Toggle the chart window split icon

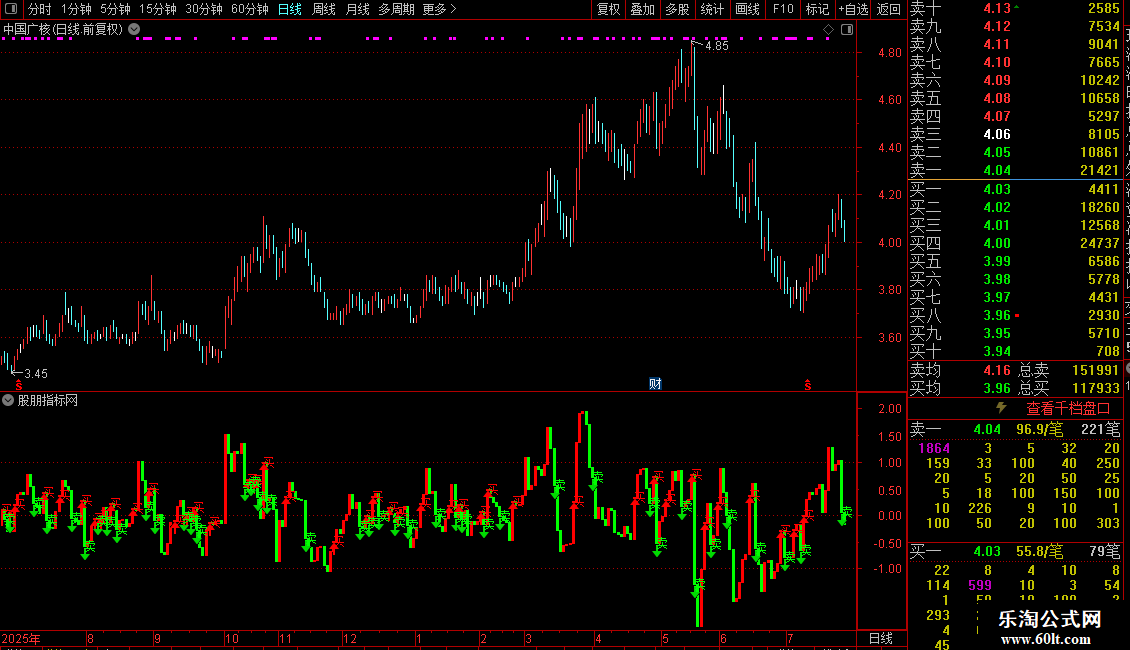[847, 30]
